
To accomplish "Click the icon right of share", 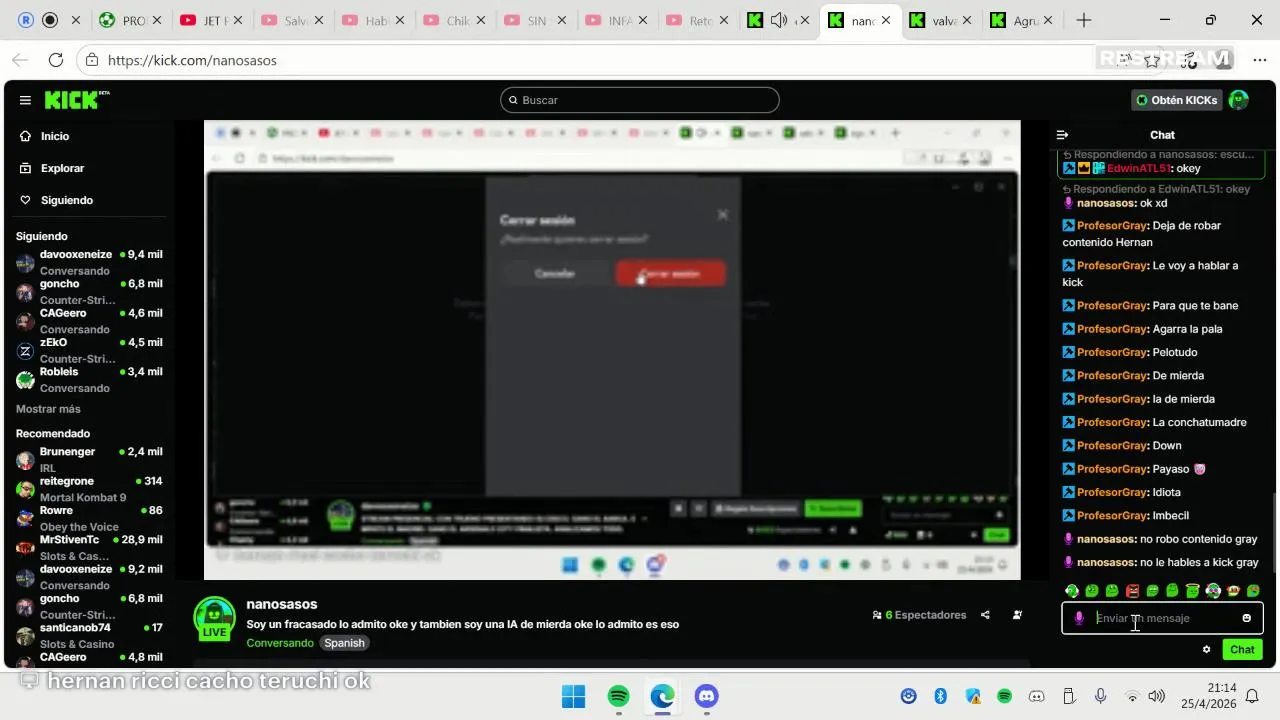I will click(1017, 615).
